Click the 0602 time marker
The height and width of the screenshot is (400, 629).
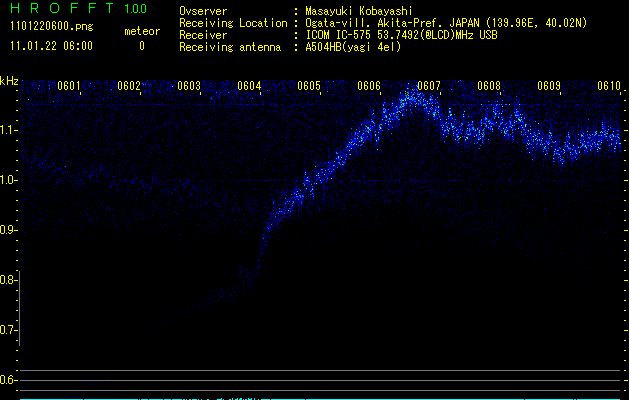[x=129, y=86]
